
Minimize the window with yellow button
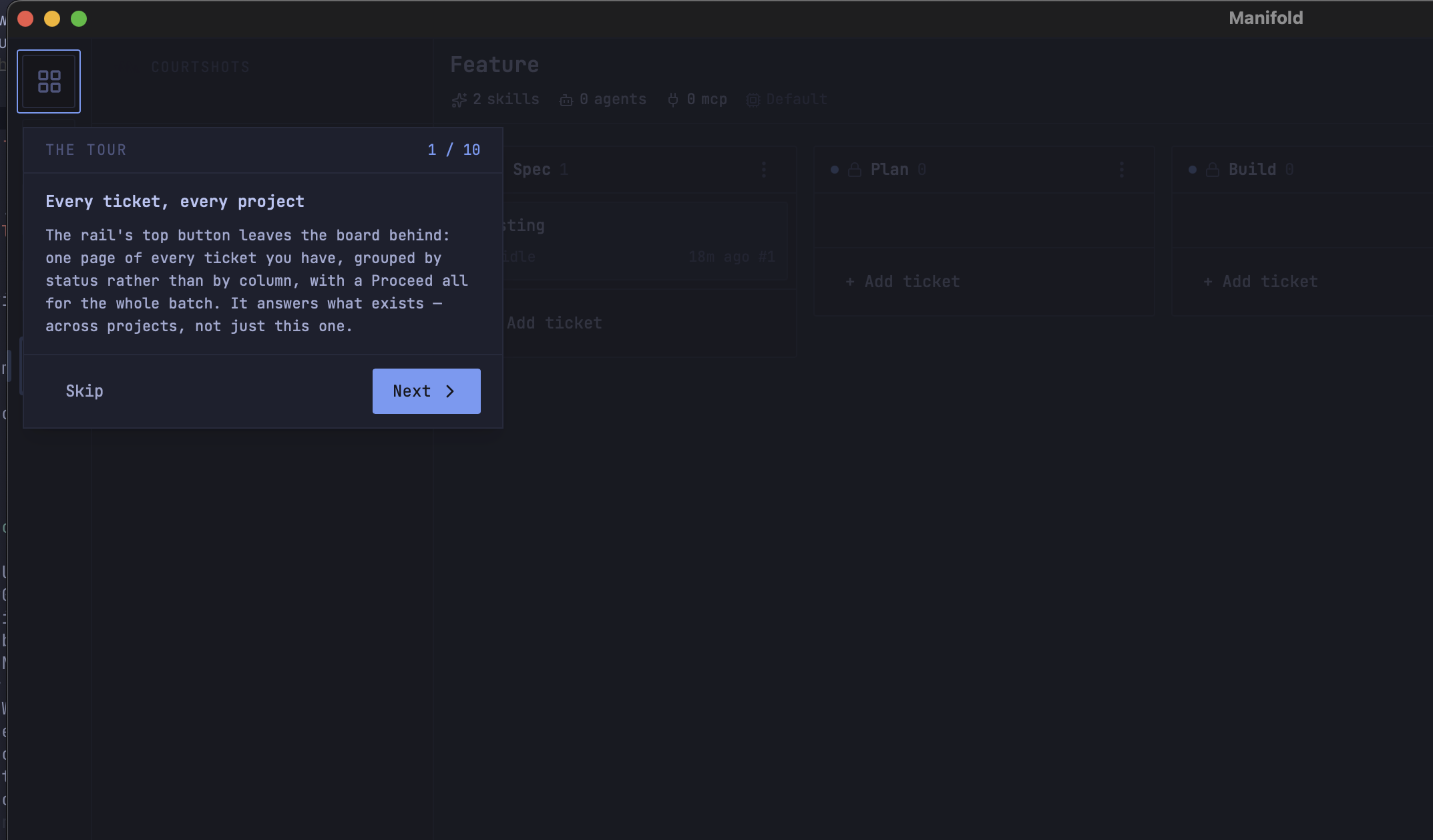(x=52, y=19)
